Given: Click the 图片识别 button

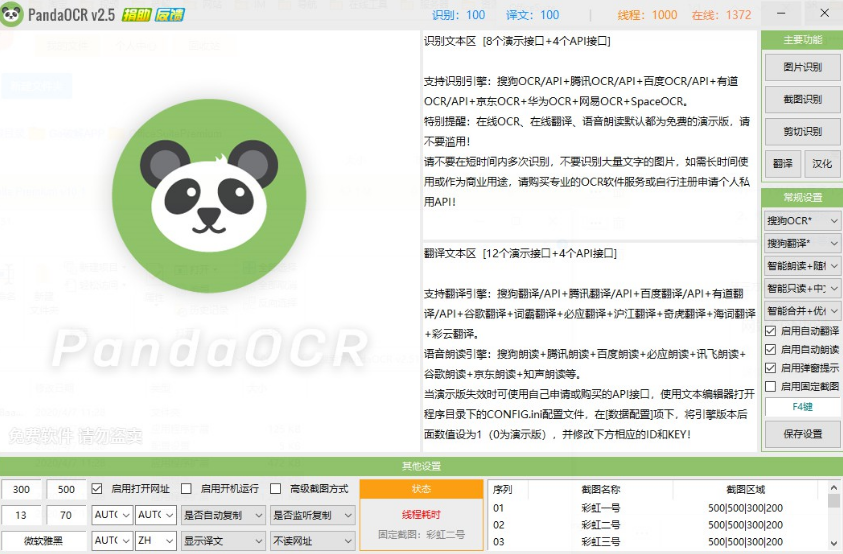Looking at the screenshot, I should pos(802,67).
